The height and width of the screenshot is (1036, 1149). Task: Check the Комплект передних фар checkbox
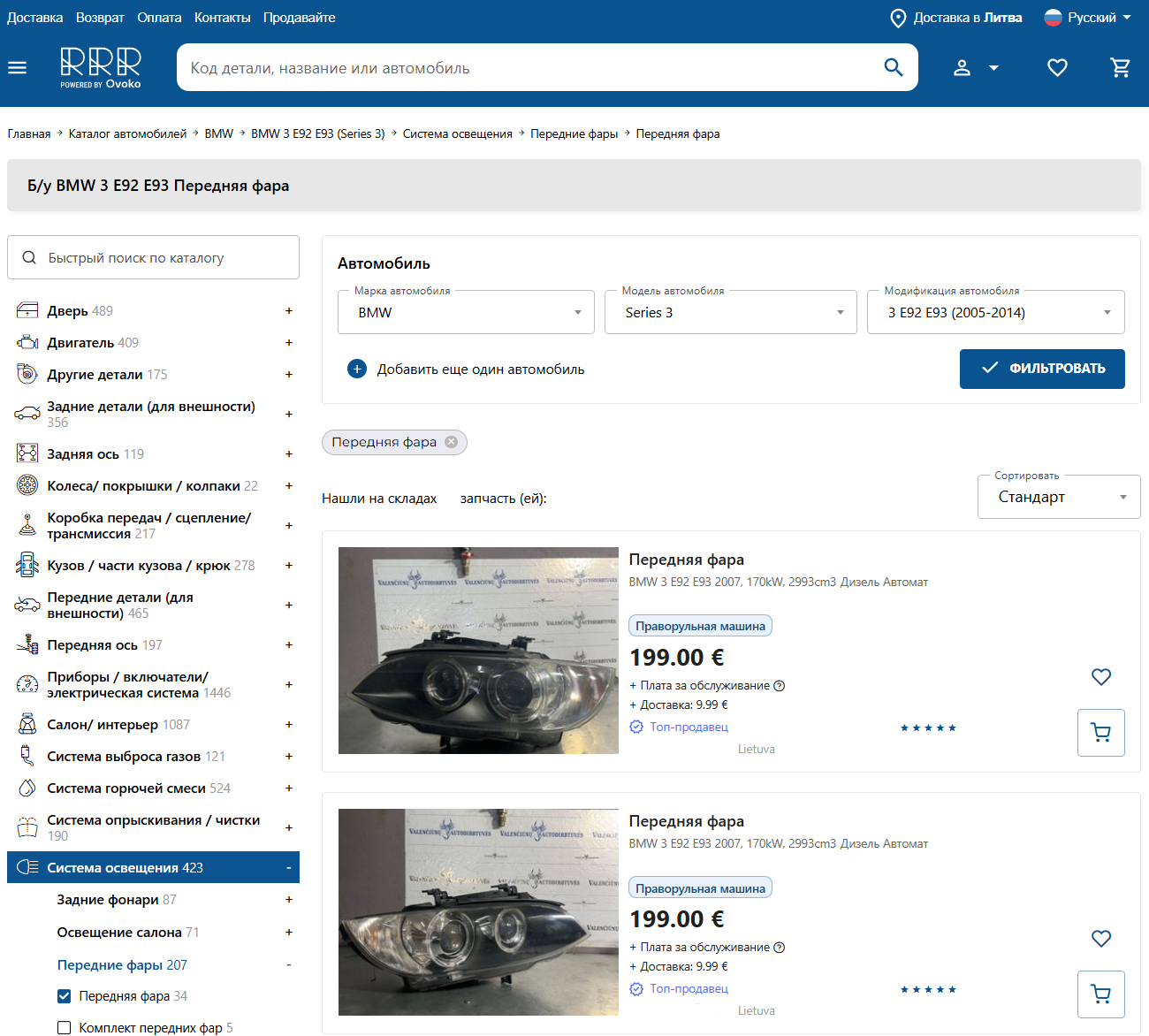(64, 1028)
